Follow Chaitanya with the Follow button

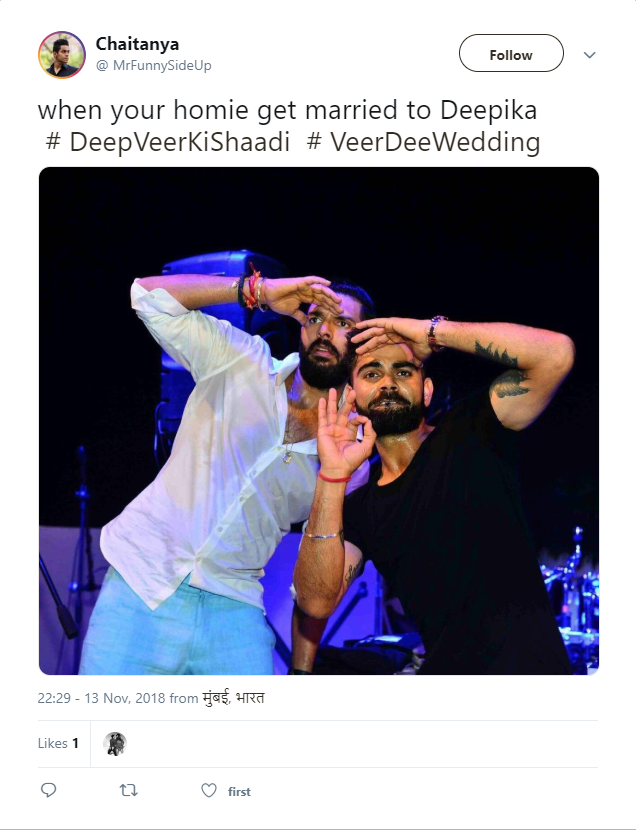[x=511, y=53]
